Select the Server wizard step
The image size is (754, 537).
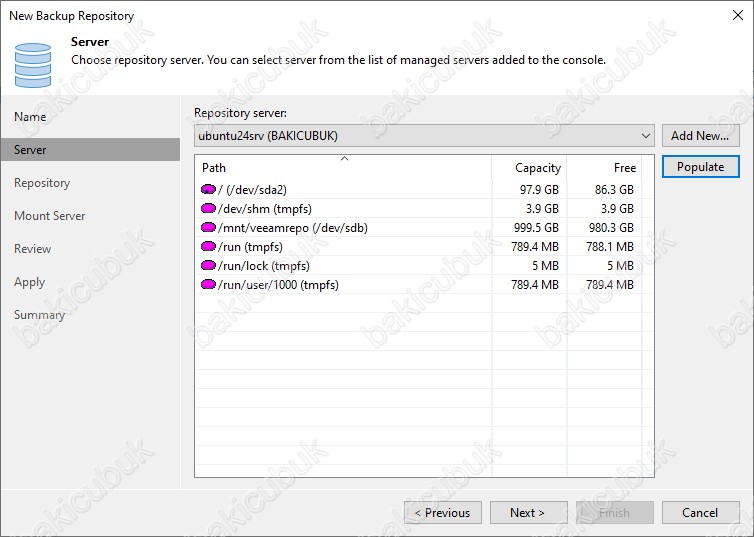[90, 150]
